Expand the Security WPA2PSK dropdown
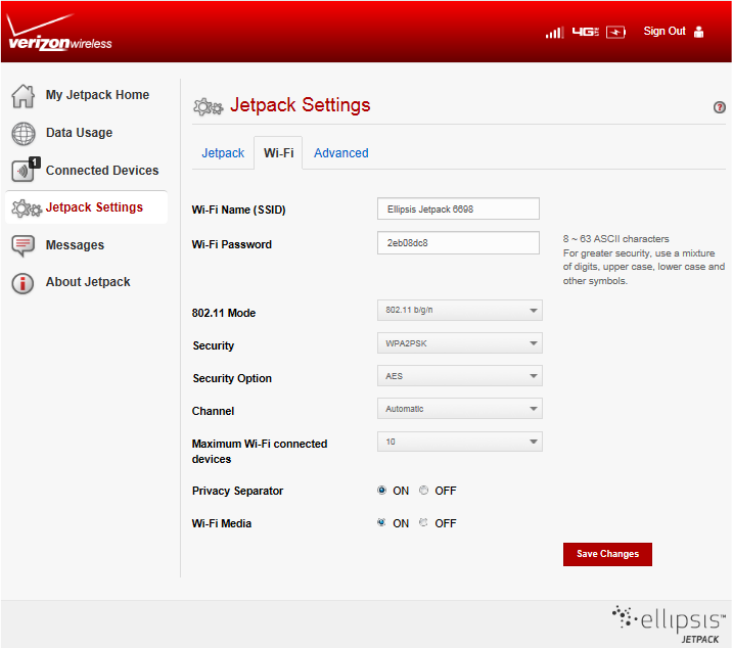The image size is (732, 648). pos(459,343)
